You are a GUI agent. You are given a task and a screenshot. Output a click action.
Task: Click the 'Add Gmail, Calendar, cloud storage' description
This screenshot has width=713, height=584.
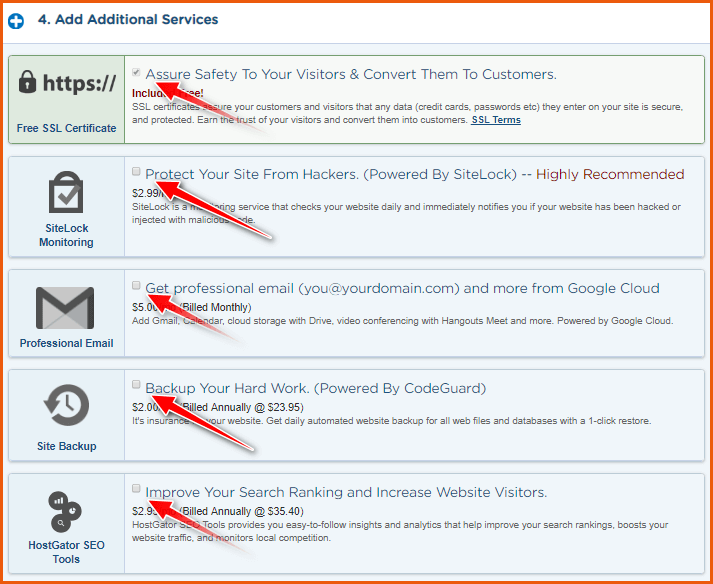click(402, 321)
